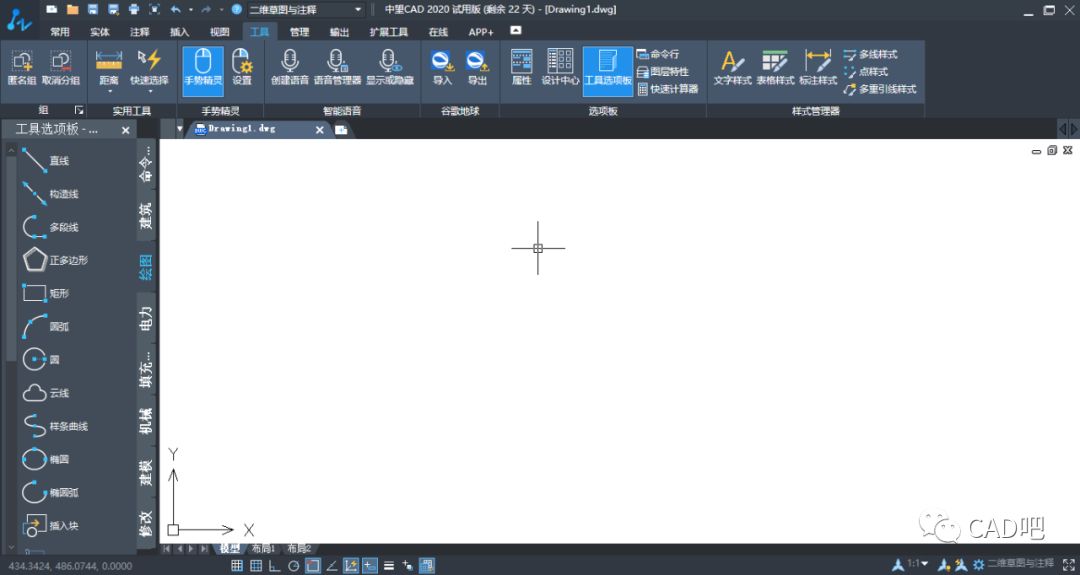
Task: Switch to the 布局1 layout tab
Action: click(263, 549)
